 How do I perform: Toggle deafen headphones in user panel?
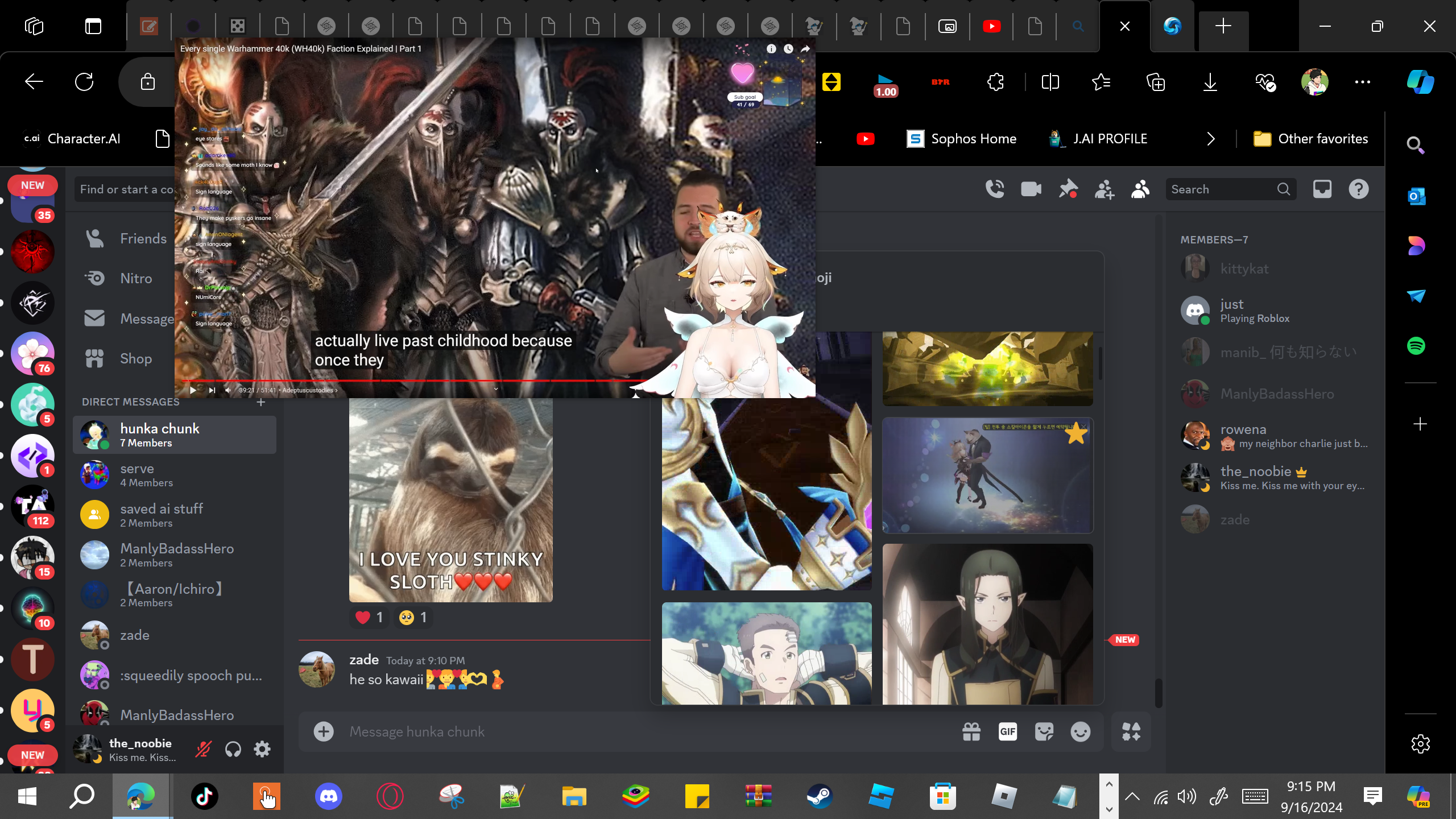coord(233,750)
